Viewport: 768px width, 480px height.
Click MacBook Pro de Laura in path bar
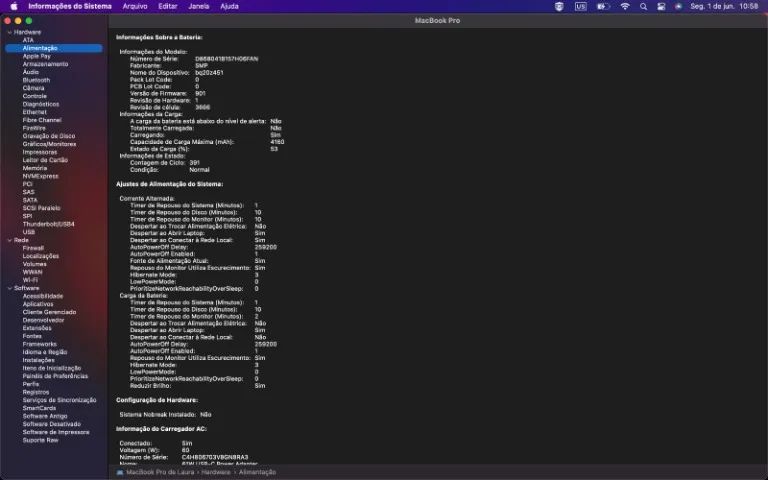pyautogui.click(x=160, y=472)
